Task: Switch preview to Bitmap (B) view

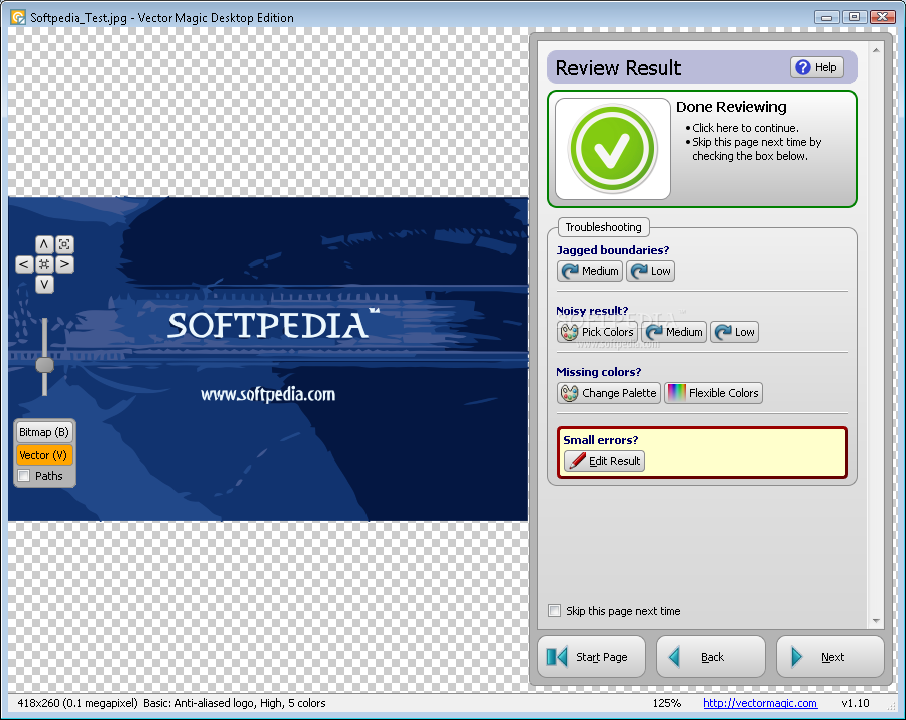Action: tap(44, 432)
